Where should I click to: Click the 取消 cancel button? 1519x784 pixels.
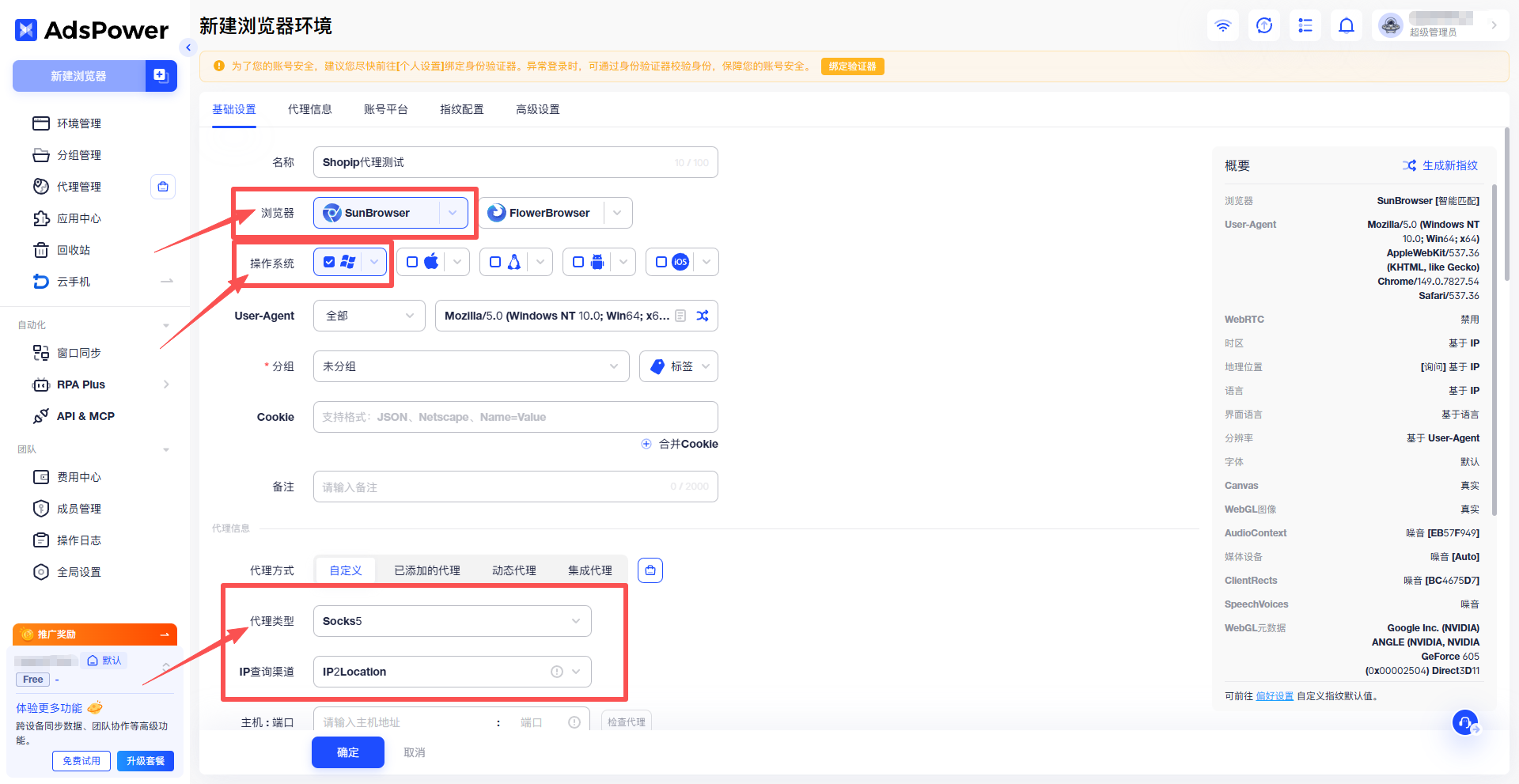415,752
